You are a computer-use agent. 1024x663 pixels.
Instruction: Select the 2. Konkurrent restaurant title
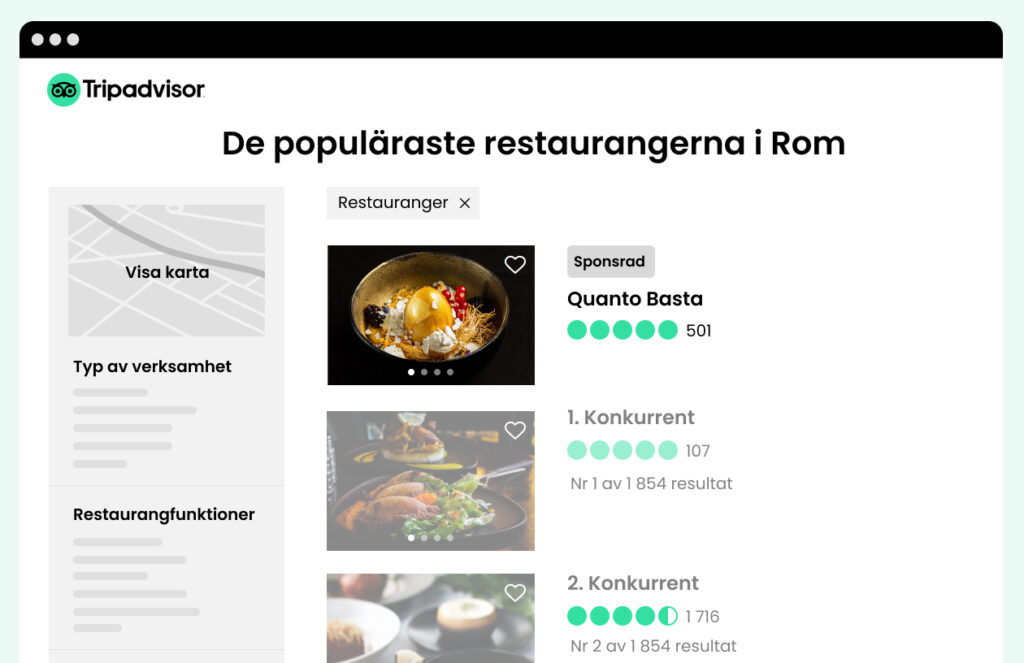[633, 583]
